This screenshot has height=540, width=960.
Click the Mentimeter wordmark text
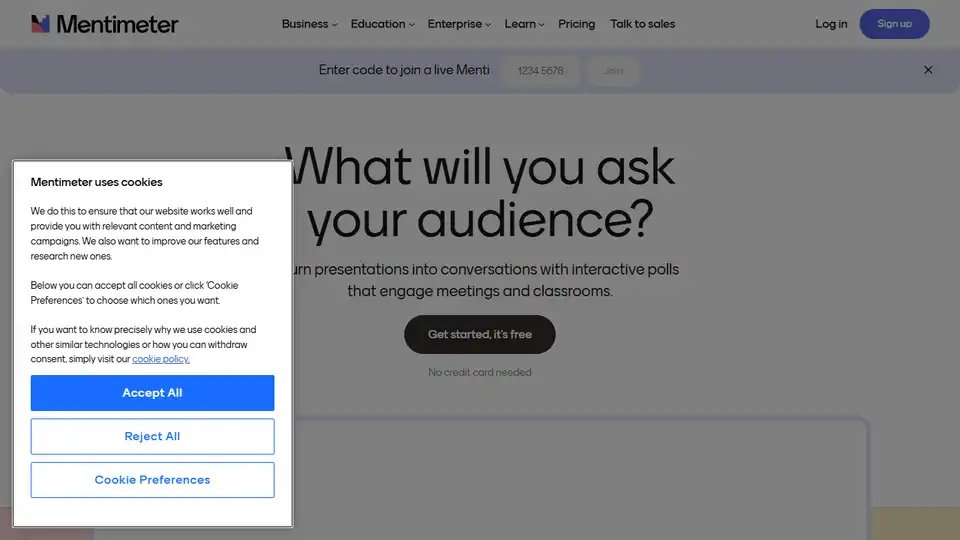(x=117, y=24)
